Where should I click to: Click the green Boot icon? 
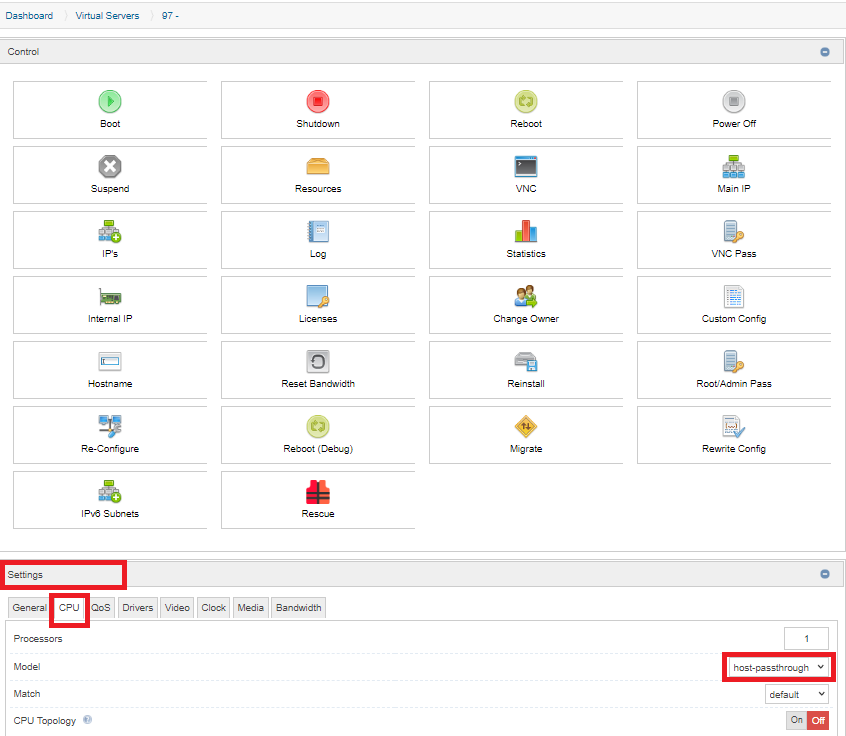pos(110,101)
